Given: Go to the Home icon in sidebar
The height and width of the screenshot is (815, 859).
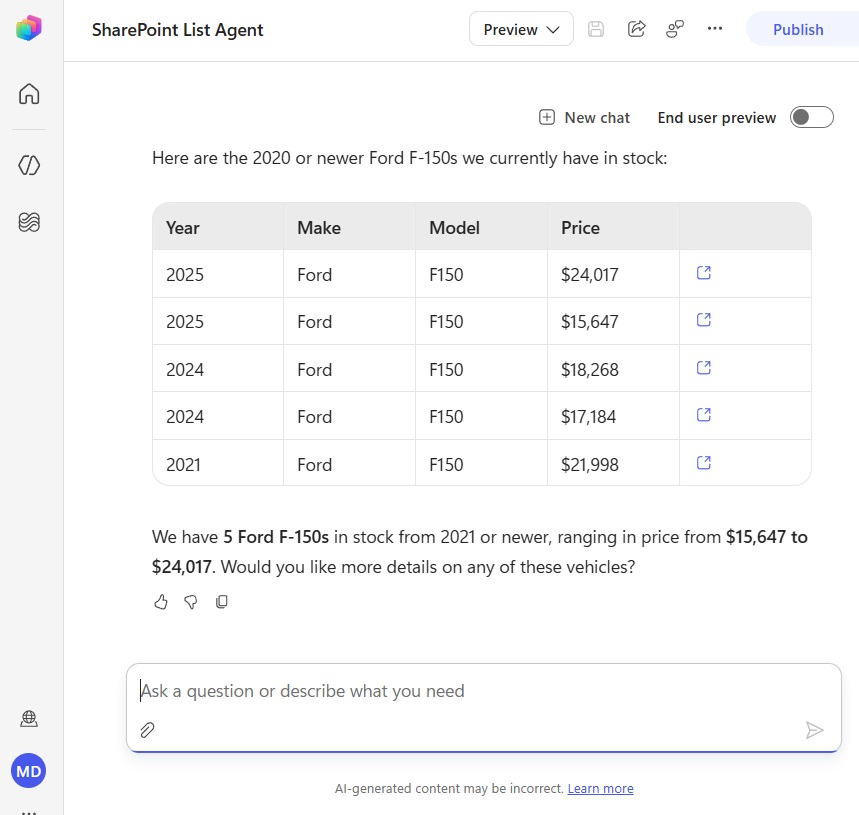Looking at the screenshot, I should point(29,94).
